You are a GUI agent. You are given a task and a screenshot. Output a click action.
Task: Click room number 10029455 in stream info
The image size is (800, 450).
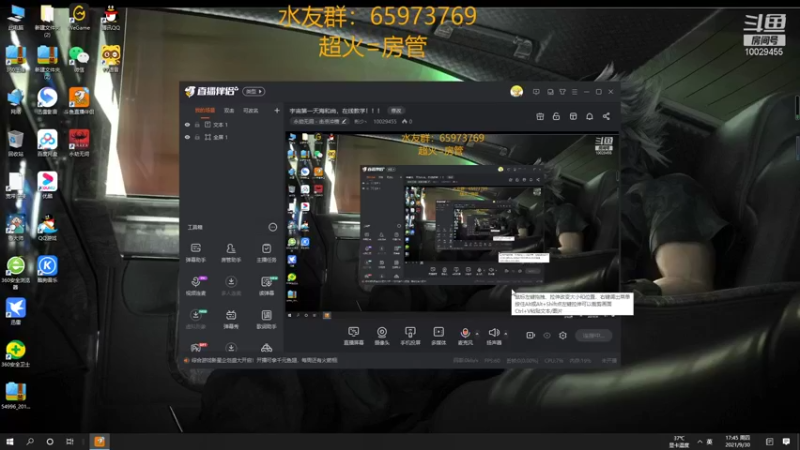pyautogui.click(x=385, y=121)
